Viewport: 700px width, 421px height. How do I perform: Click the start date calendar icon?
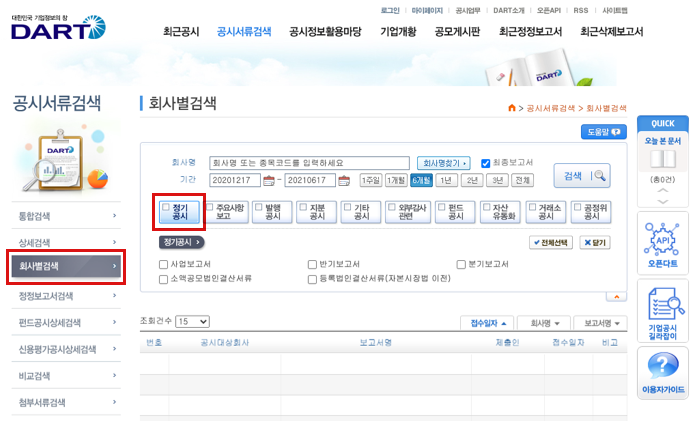point(268,181)
